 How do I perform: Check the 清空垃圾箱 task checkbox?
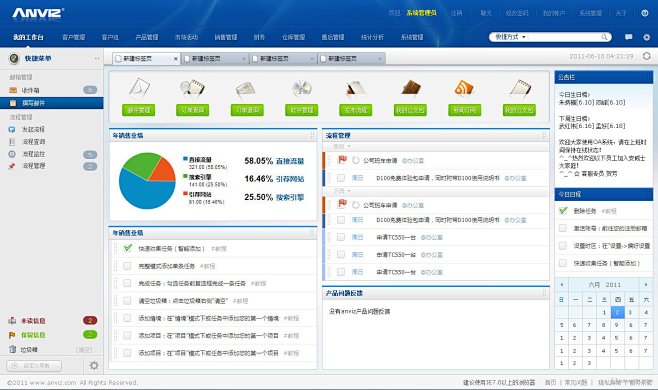(x=127, y=301)
